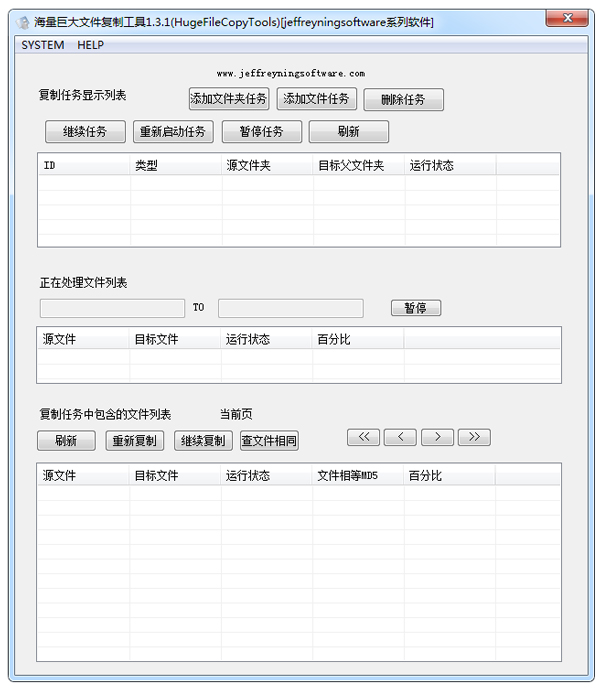
Task: Click 百分比 header in processing files table
Action: click(358, 339)
